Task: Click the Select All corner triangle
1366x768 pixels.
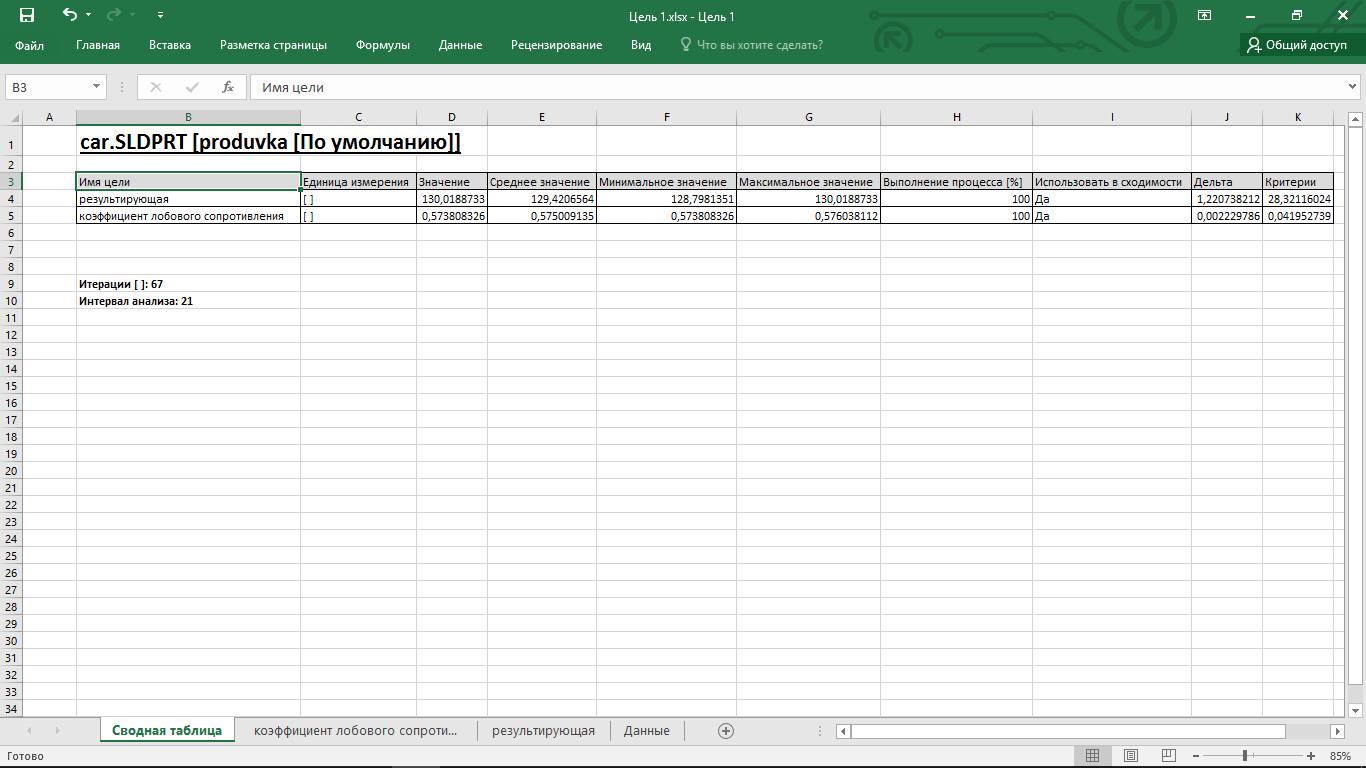Action: tap(13, 118)
